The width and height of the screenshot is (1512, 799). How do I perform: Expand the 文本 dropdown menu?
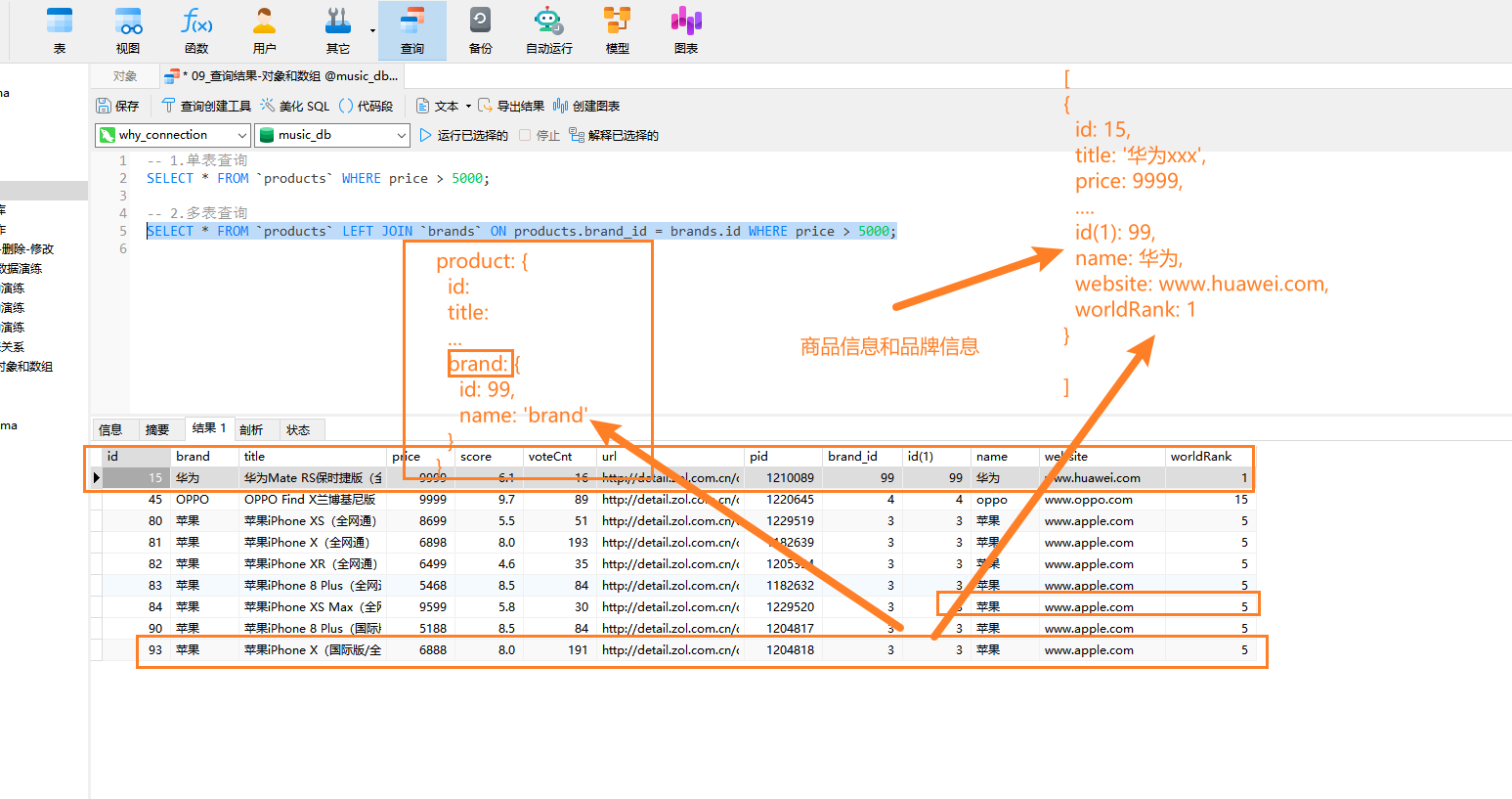(x=468, y=107)
